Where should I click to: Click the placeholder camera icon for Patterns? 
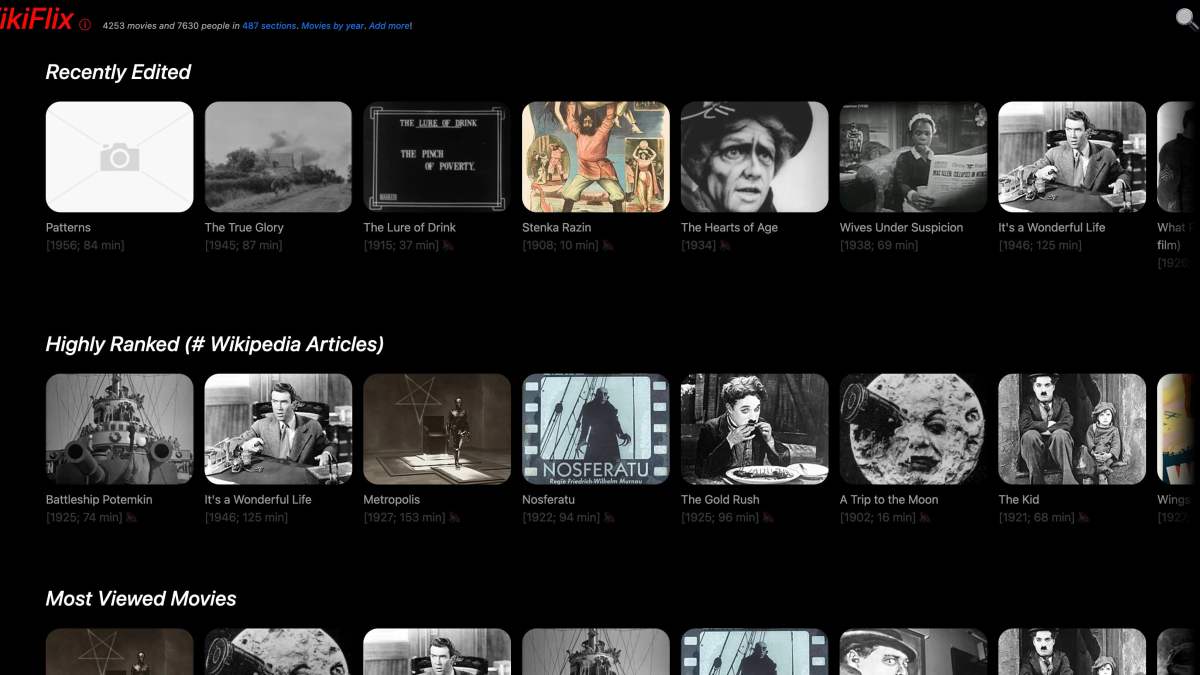tap(119, 157)
